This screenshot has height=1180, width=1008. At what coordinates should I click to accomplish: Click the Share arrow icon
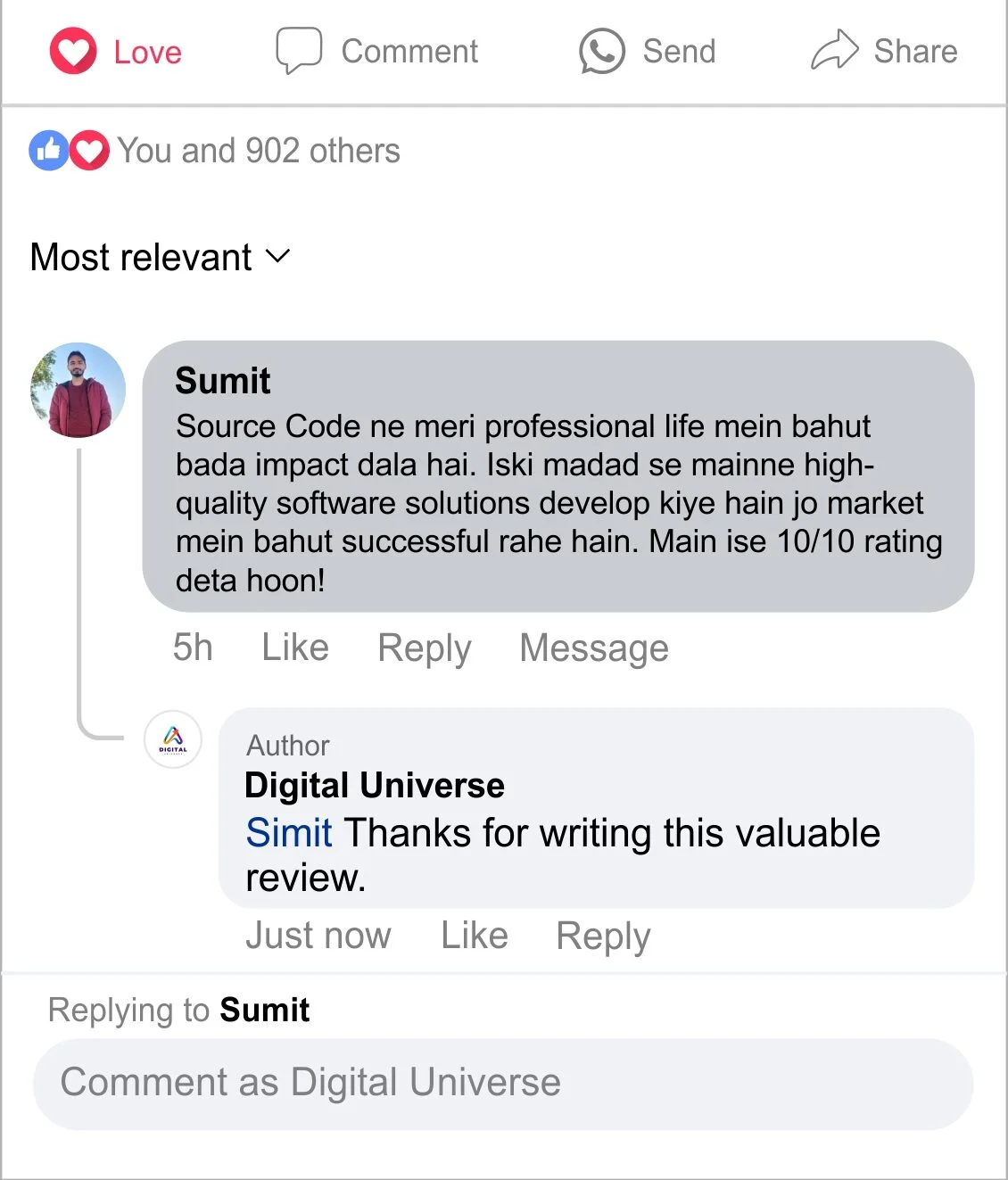click(834, 50)
